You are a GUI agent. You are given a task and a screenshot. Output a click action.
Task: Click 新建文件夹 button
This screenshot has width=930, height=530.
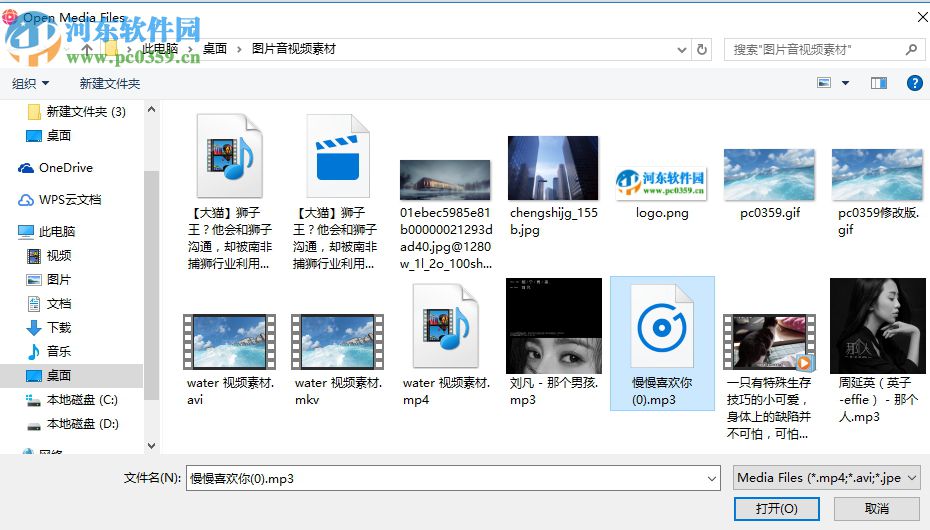[x=110, y=84]
